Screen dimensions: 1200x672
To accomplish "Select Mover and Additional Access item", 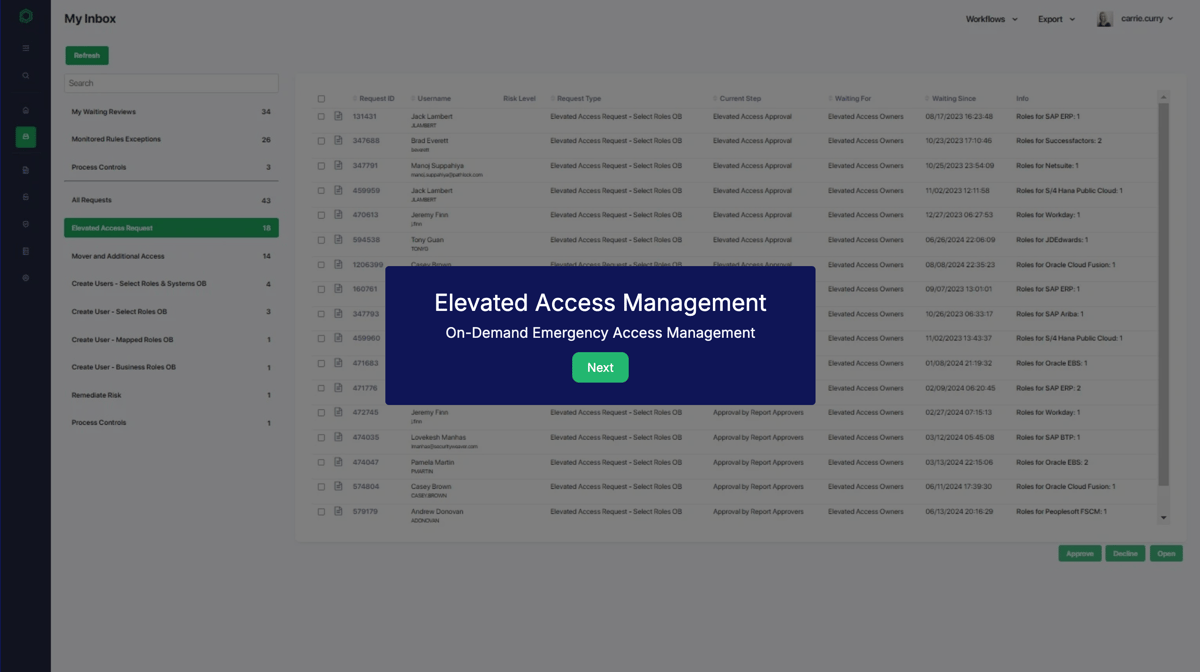I will point(171,256).
